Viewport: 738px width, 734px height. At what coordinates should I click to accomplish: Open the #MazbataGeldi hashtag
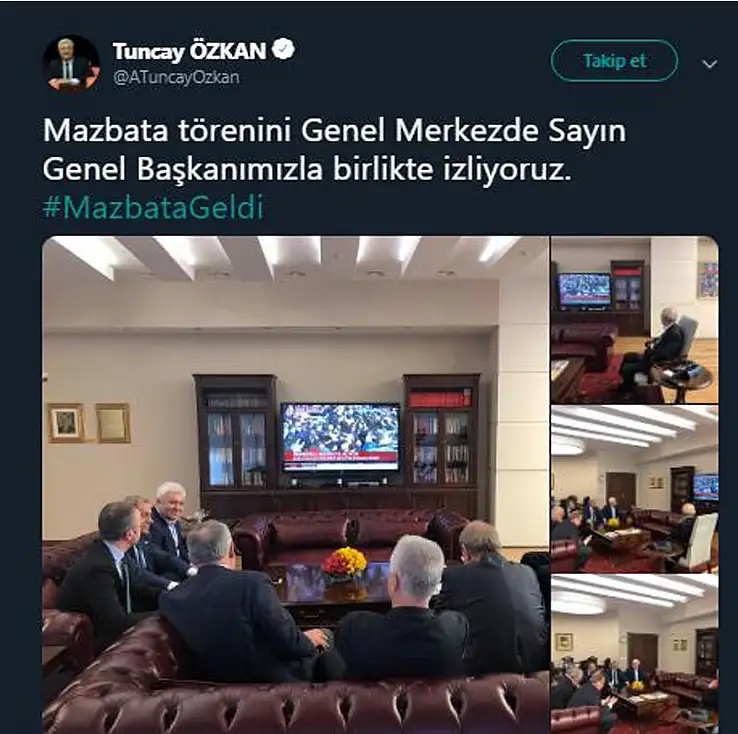click(x=153, y=208)
